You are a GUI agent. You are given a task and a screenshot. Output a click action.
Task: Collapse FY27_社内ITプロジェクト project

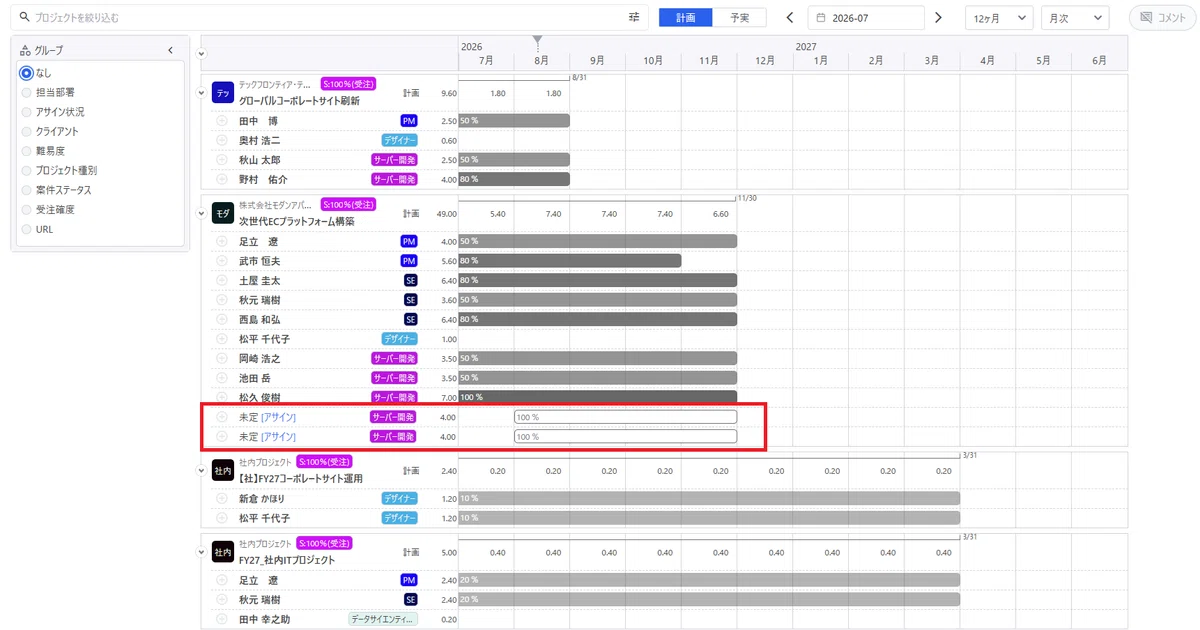[202, 552]
